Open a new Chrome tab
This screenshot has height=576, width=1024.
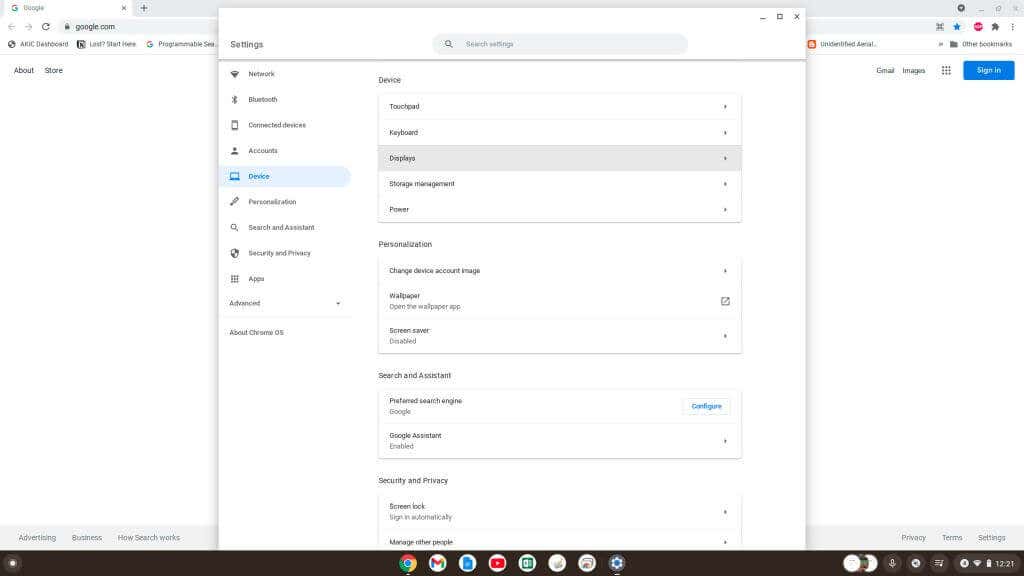tap(144, 8)
